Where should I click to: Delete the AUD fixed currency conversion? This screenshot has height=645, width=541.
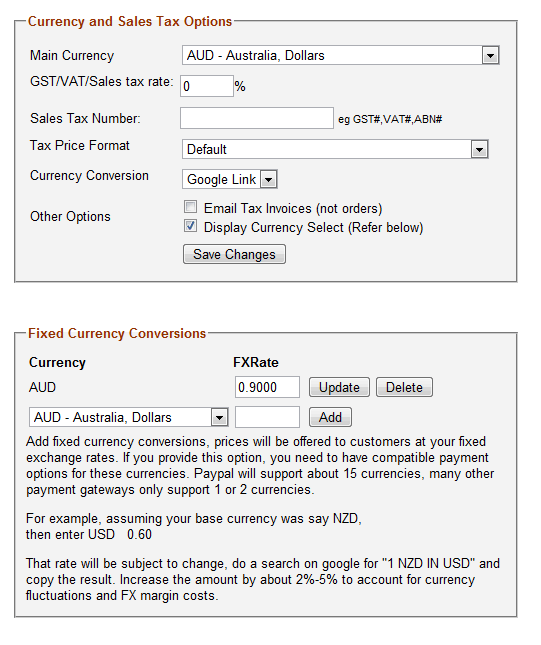pyautogui.click(x=404, y=387)
